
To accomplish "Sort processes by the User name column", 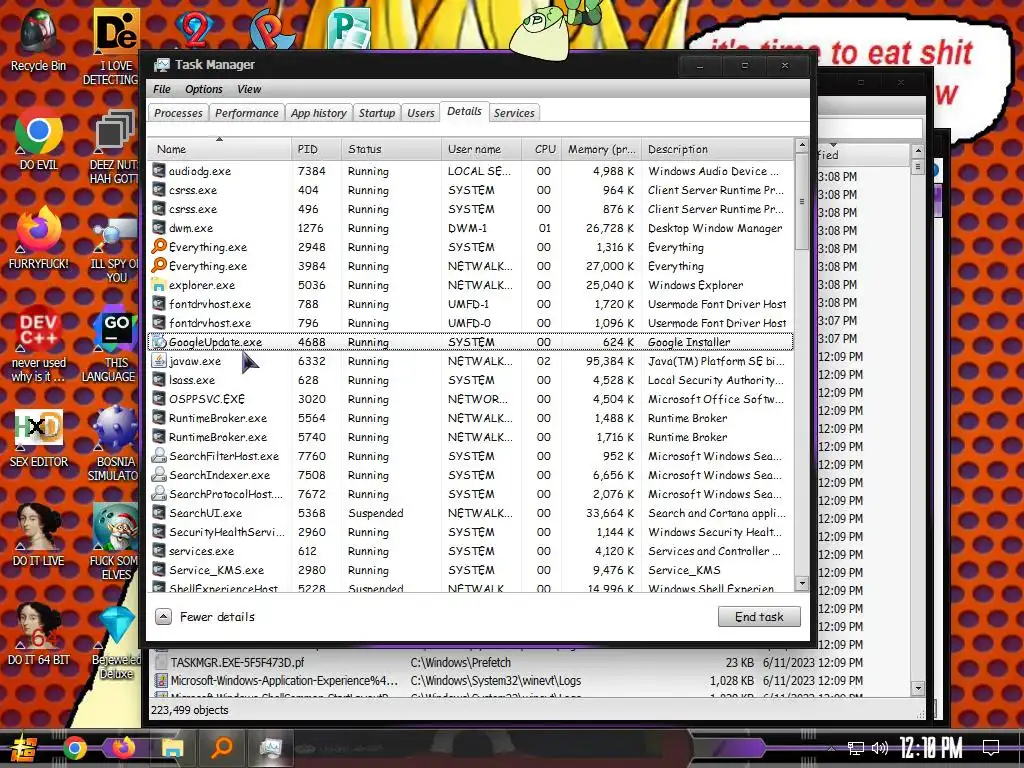I will tap(481, 149).
